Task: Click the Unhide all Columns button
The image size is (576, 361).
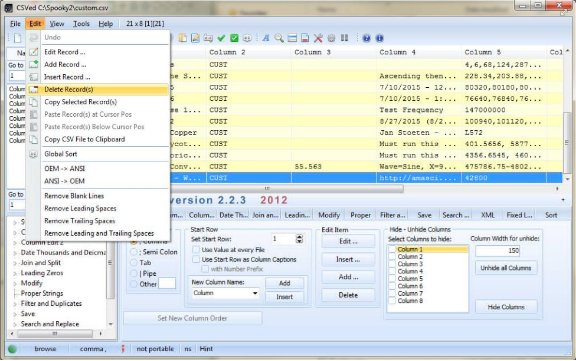Action: click(x=506, y=268)
